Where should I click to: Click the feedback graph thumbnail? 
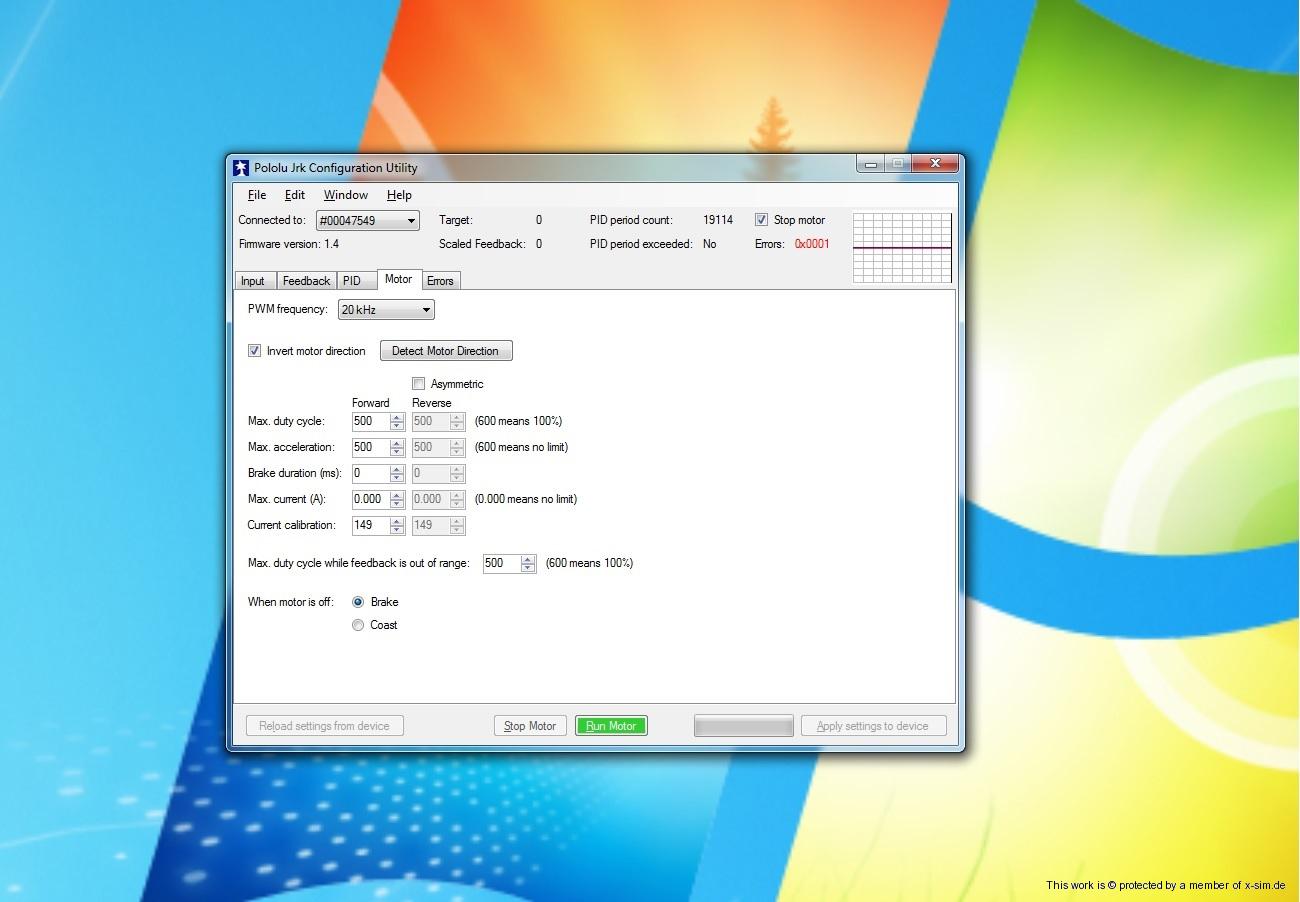[x=902, y=247]
